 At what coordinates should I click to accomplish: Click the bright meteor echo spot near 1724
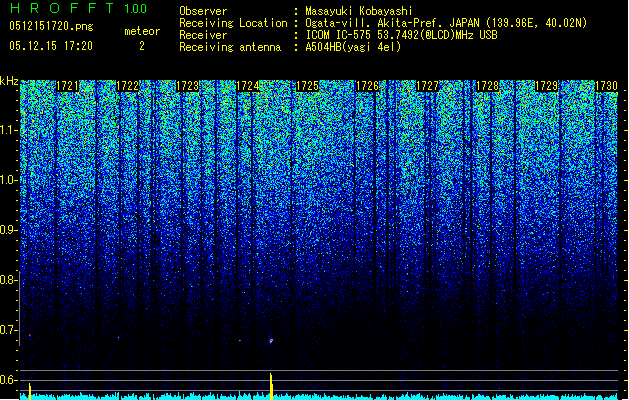pos(271,341)
